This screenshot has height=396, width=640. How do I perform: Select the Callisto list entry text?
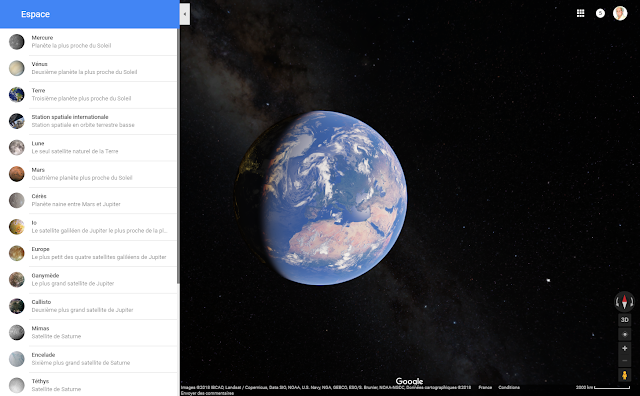[41, 302]
